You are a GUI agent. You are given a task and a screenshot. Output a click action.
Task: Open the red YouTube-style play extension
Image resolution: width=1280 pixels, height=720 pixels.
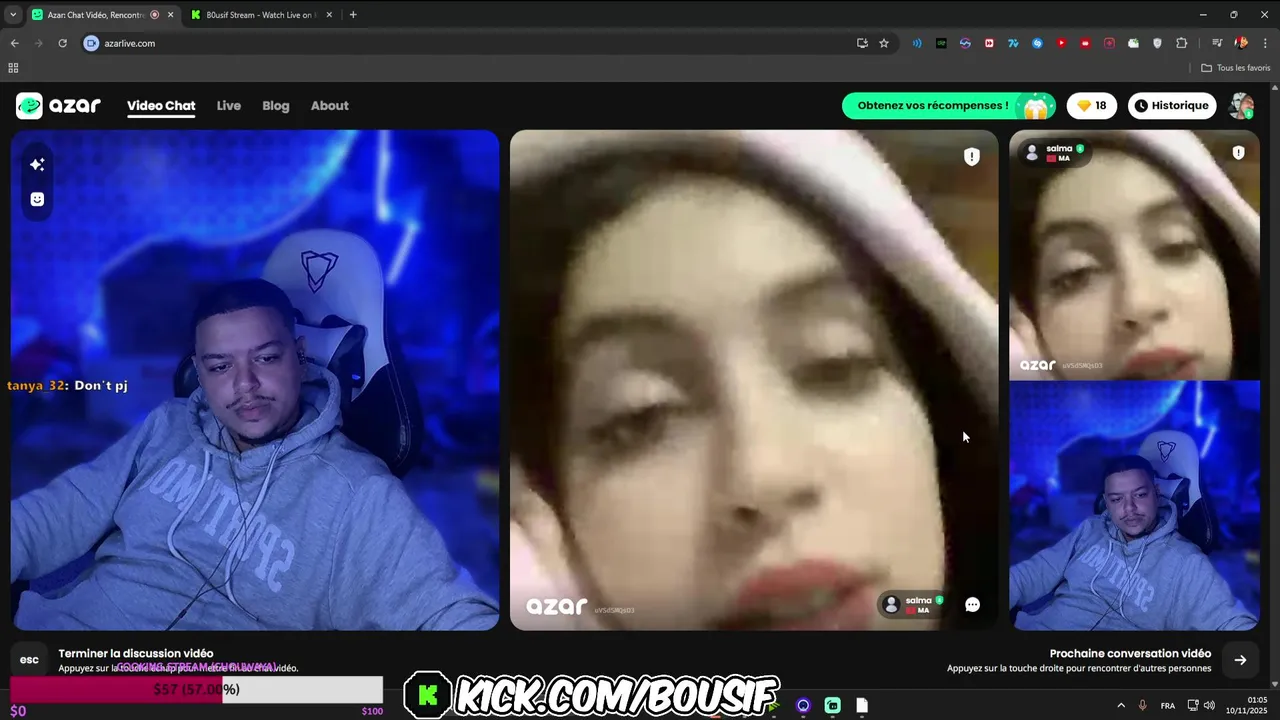pyautogui.click(x=1061, y=43)
